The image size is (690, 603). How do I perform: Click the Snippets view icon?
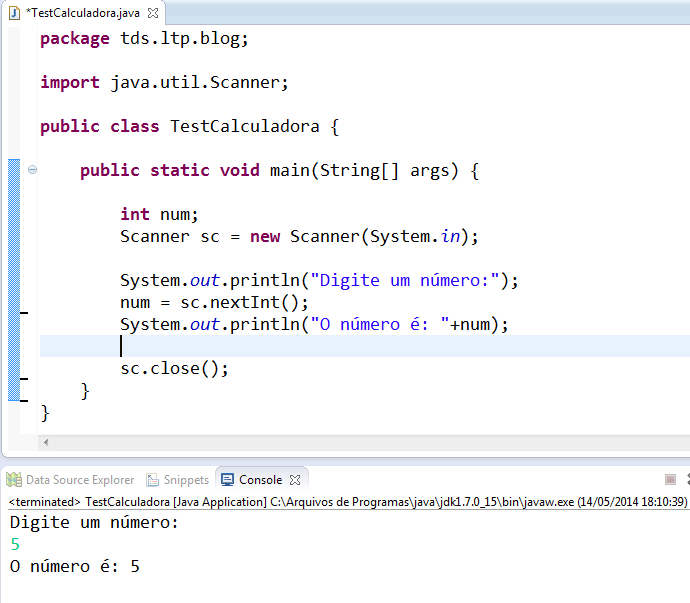pos(152,480)
